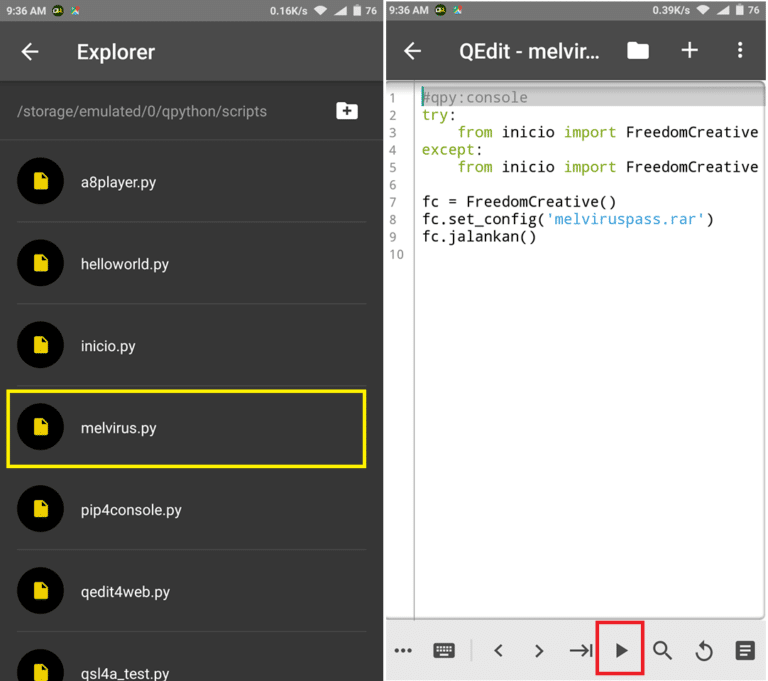
Task: Select the qedit4web.py file icon
Action: [41, 590]
